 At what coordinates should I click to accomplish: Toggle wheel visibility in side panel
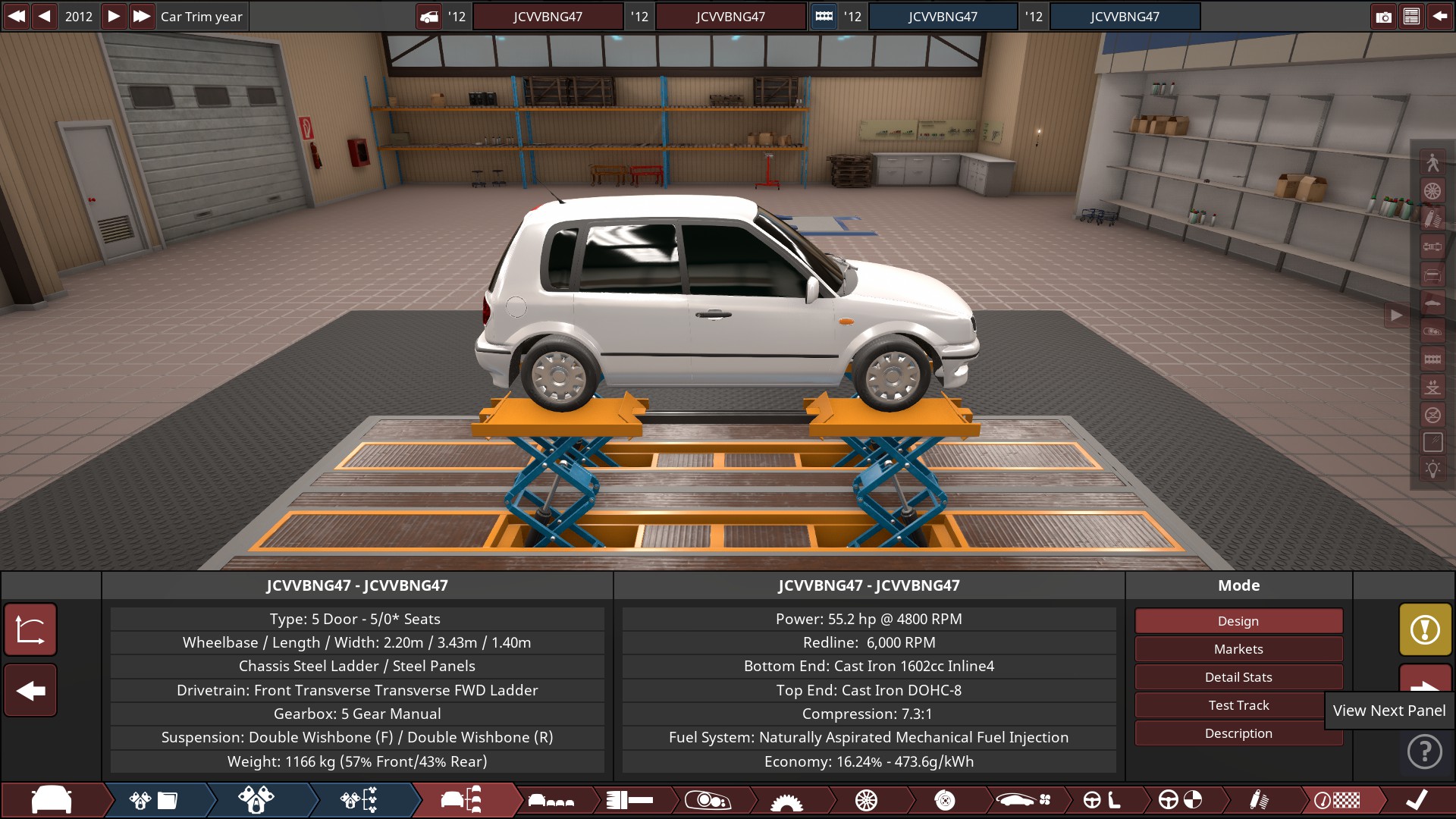pos(1432,190)
